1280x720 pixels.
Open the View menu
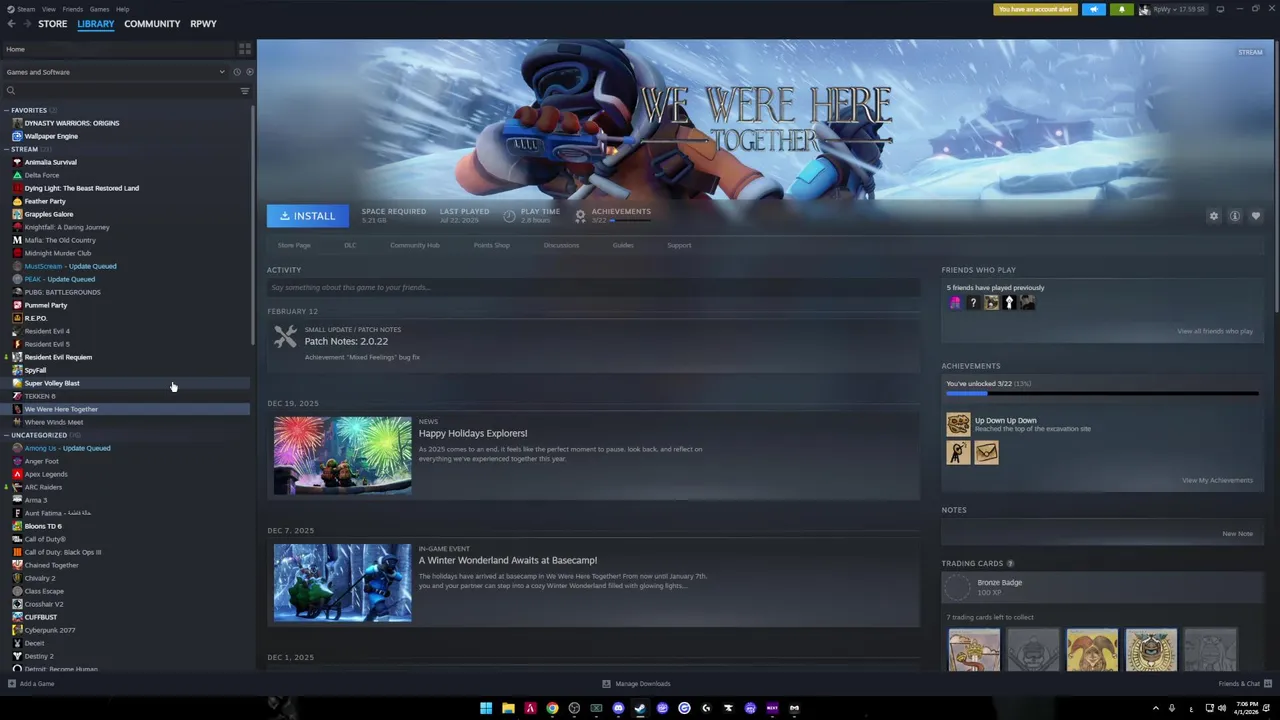(48, 9)
